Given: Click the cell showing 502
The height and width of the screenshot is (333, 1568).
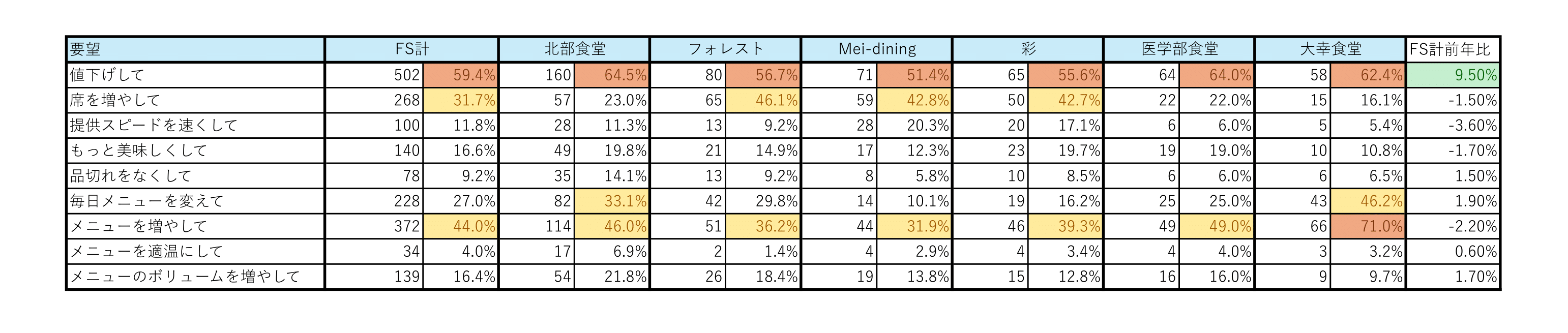Looking at the screenshot, I should [x=374, y=75].
